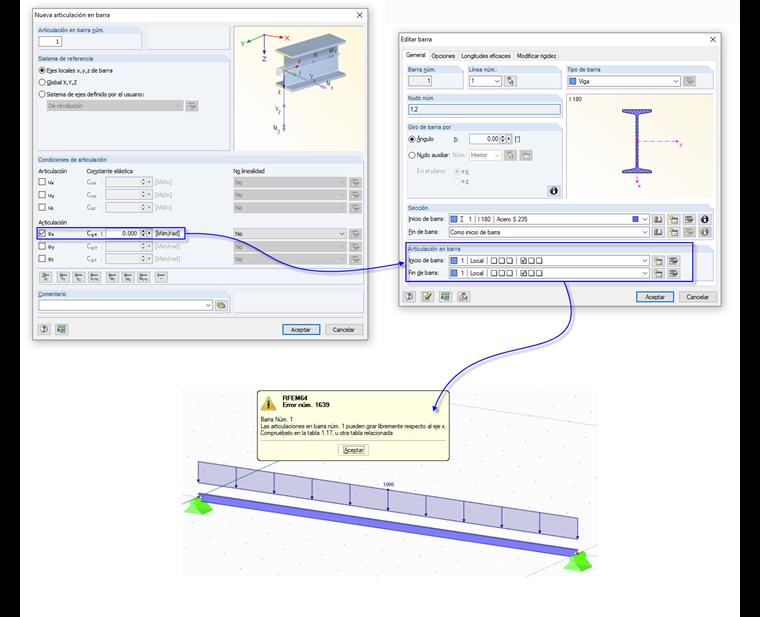
Task: Open help in Nueva articulación en barra dialog
Action: pos(44,330)
